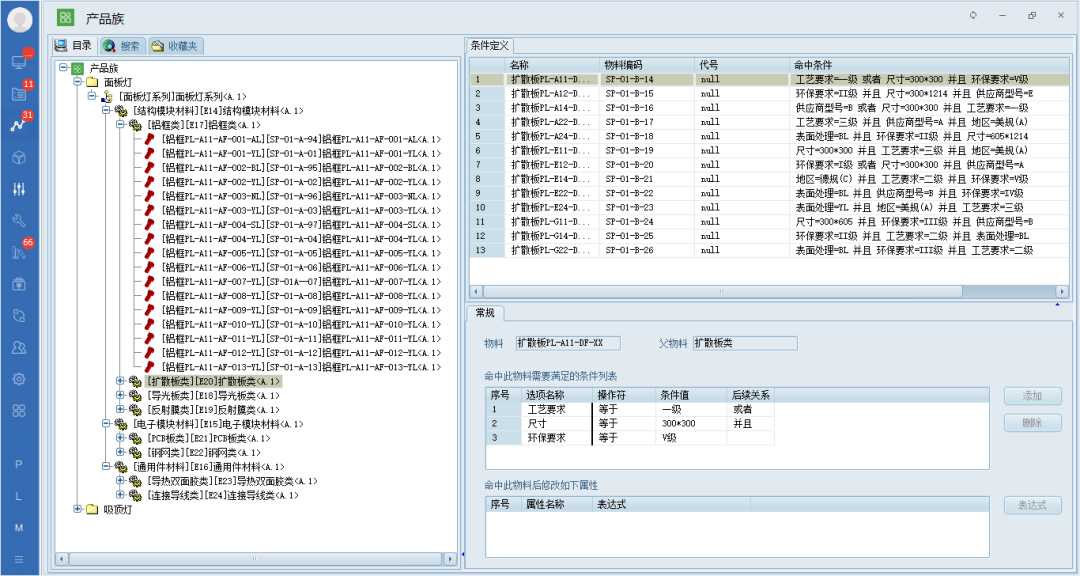Screen dimensions: 1080x576
Task: Click the 父物料 input field
Action: coord(745,343)
